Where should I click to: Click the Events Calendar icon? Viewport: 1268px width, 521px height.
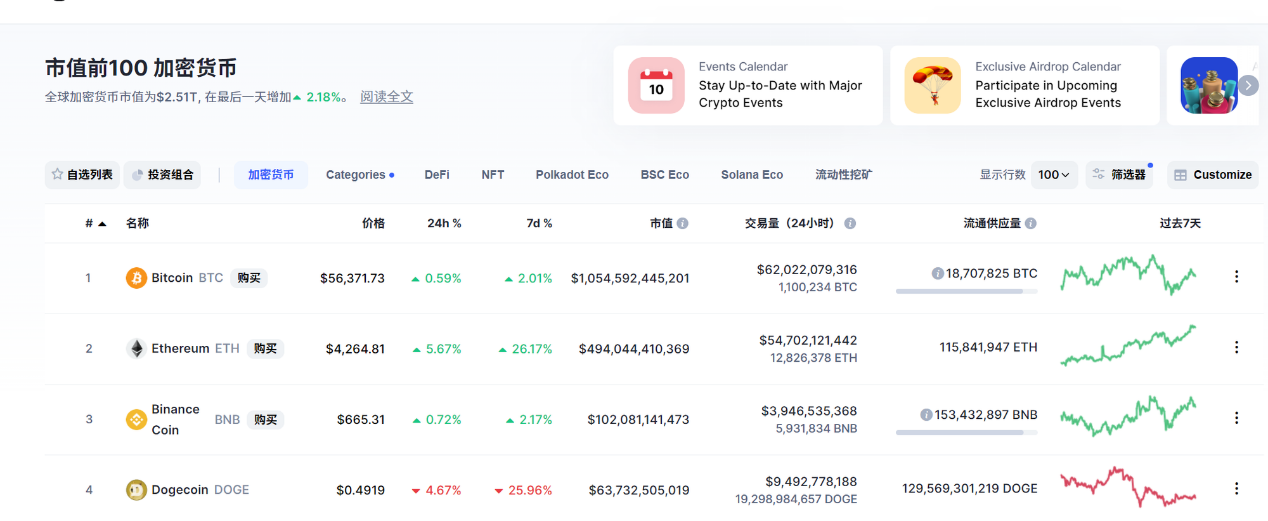pos(656,85)
